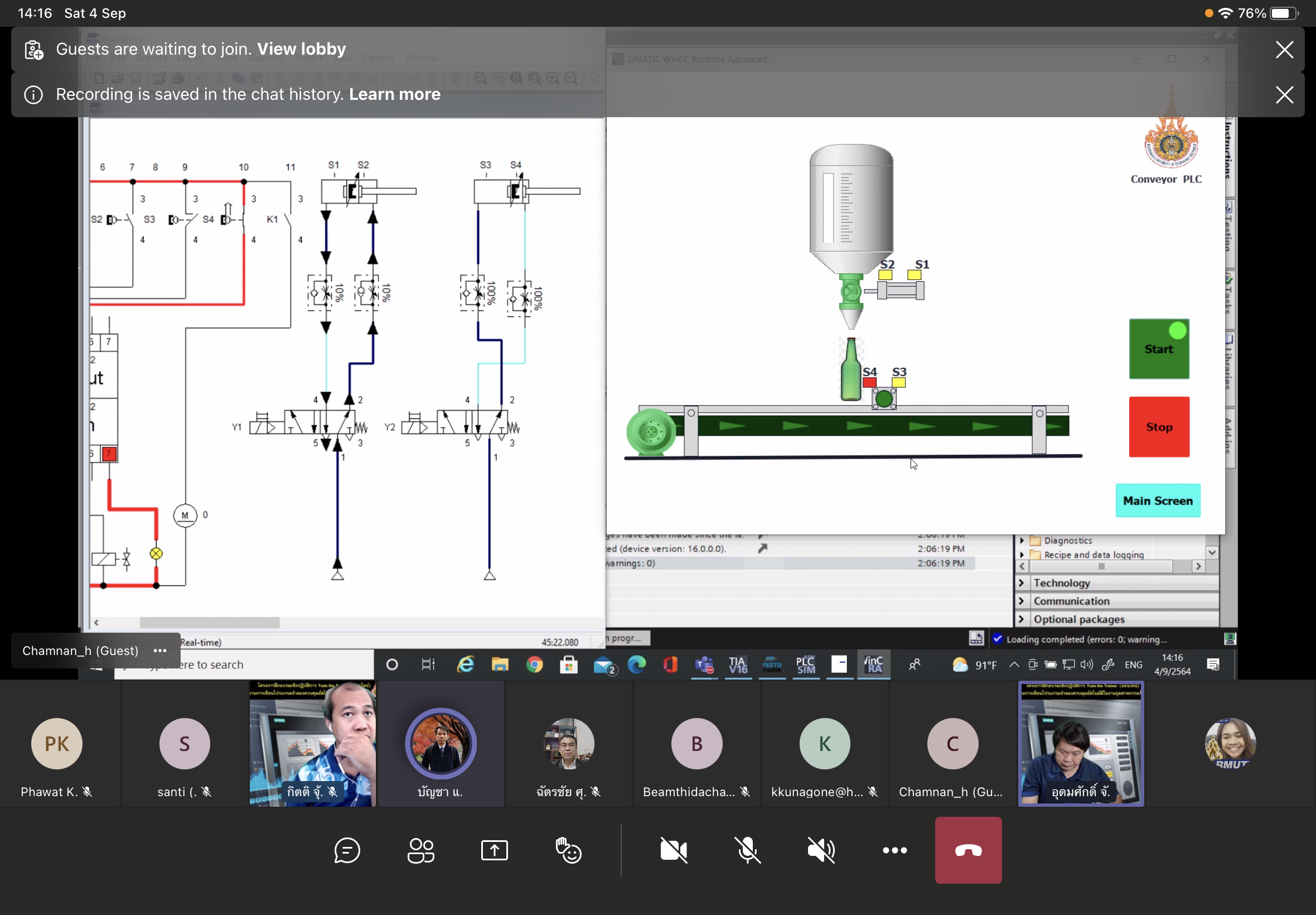1316x915 pixels.
Task: Click the weather 91°F taskbar widget
Action: pyautogui.click(x=974, y=665)
